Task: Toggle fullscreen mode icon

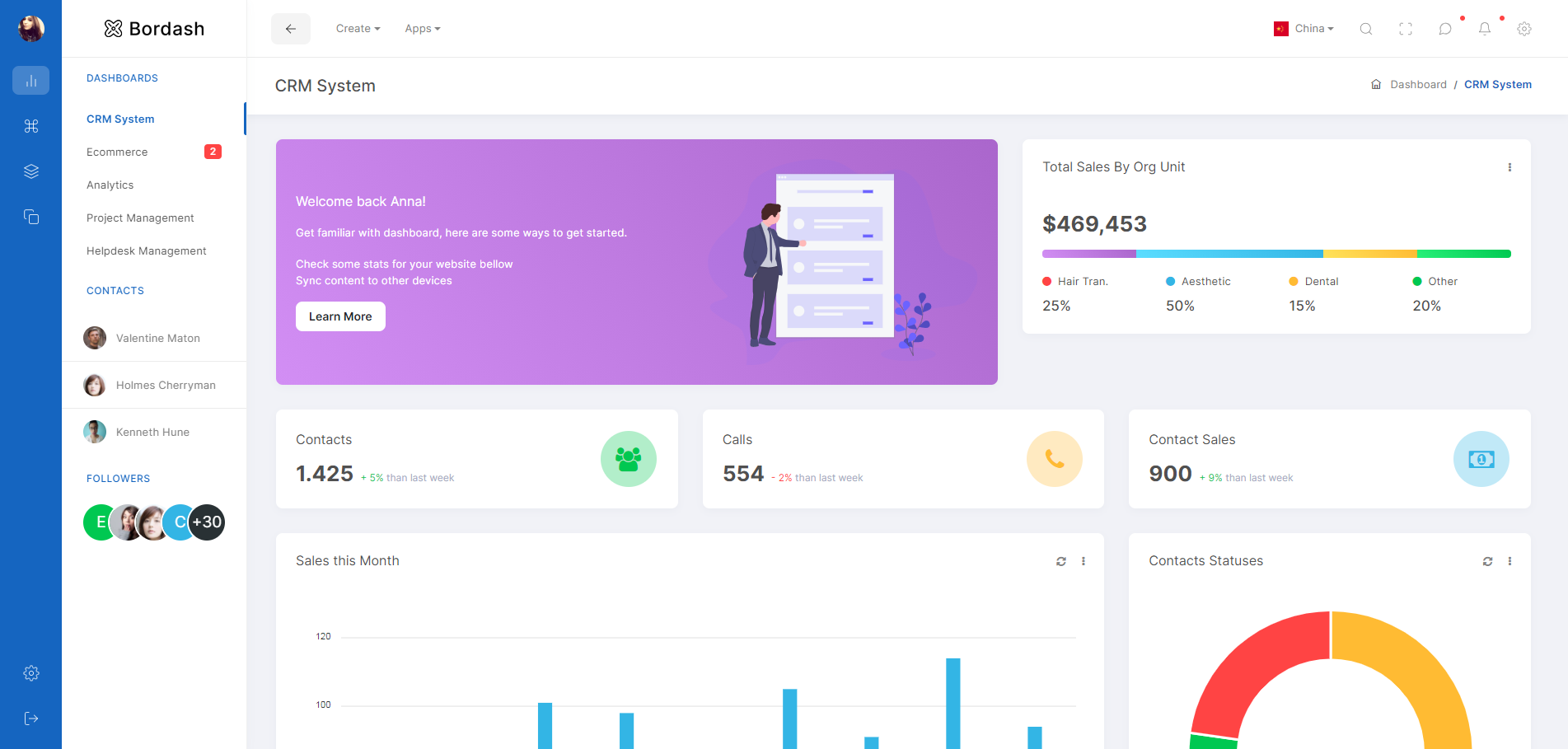Action: click(x=1406, y=29)
